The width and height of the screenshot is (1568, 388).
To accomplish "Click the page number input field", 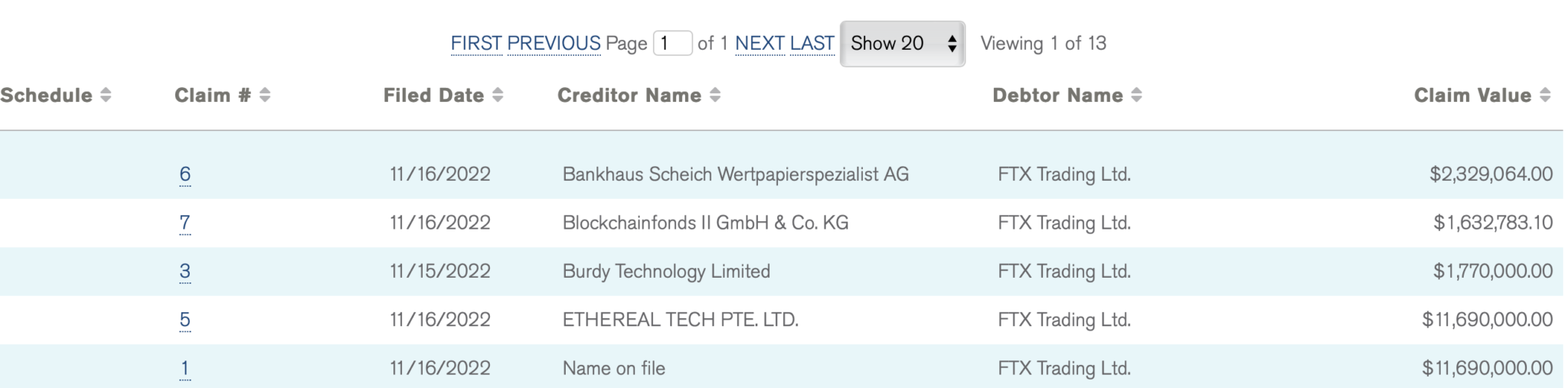I will (x=672, y=44).
